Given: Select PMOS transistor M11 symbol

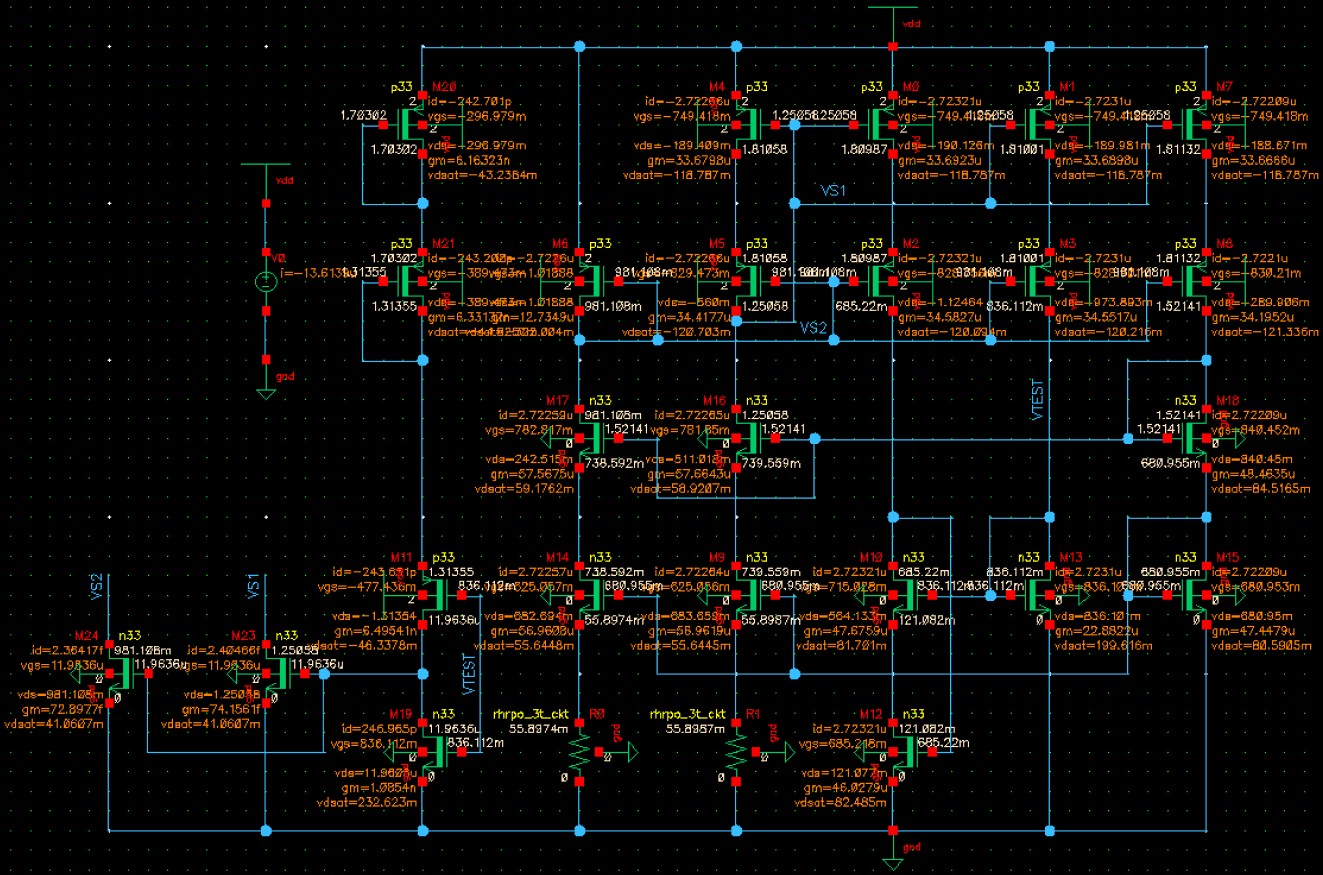Looking at the screenshot, I should click(x=436, y=596).
